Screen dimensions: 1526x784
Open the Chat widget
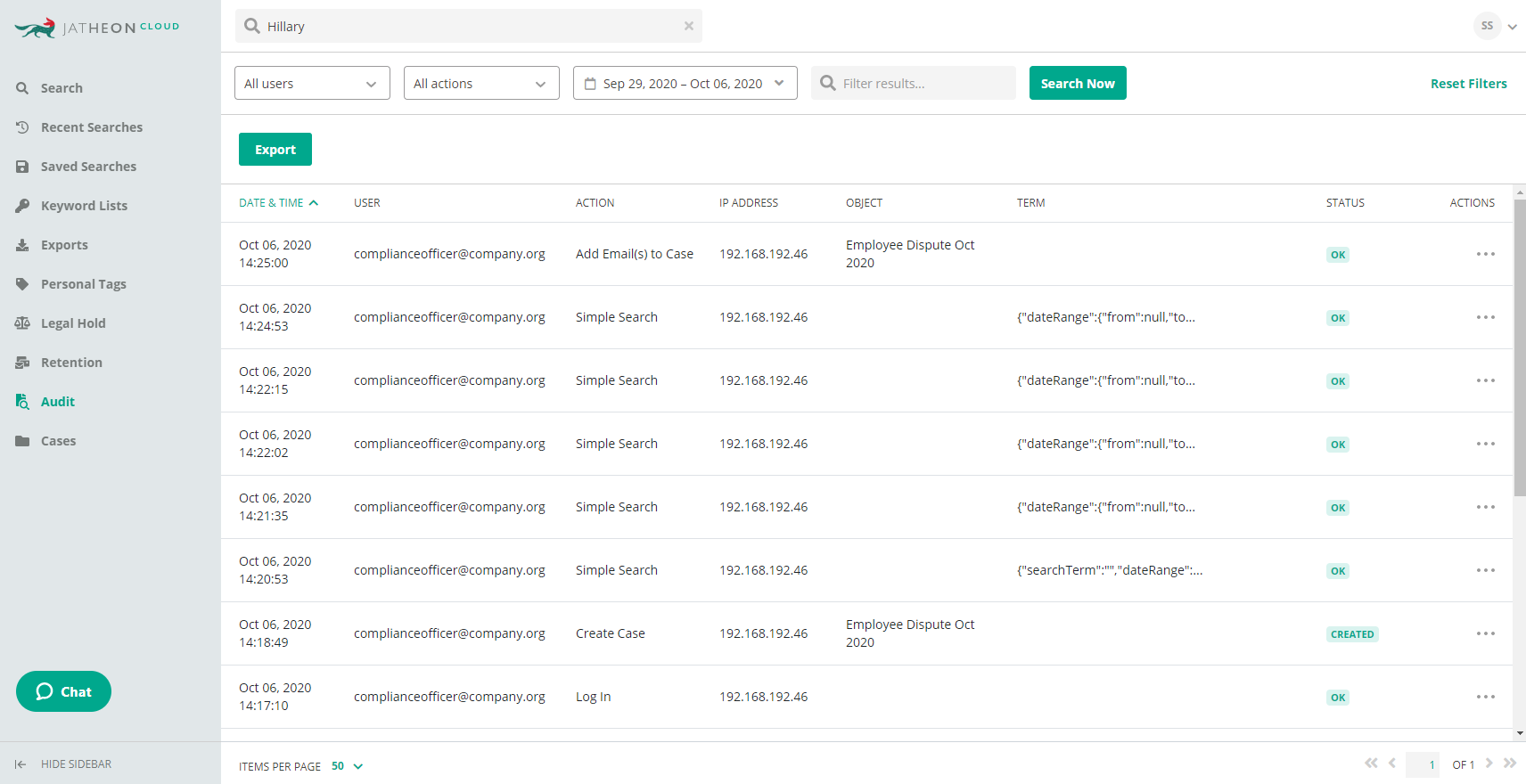pyautogui.click(x=63, y=691)
